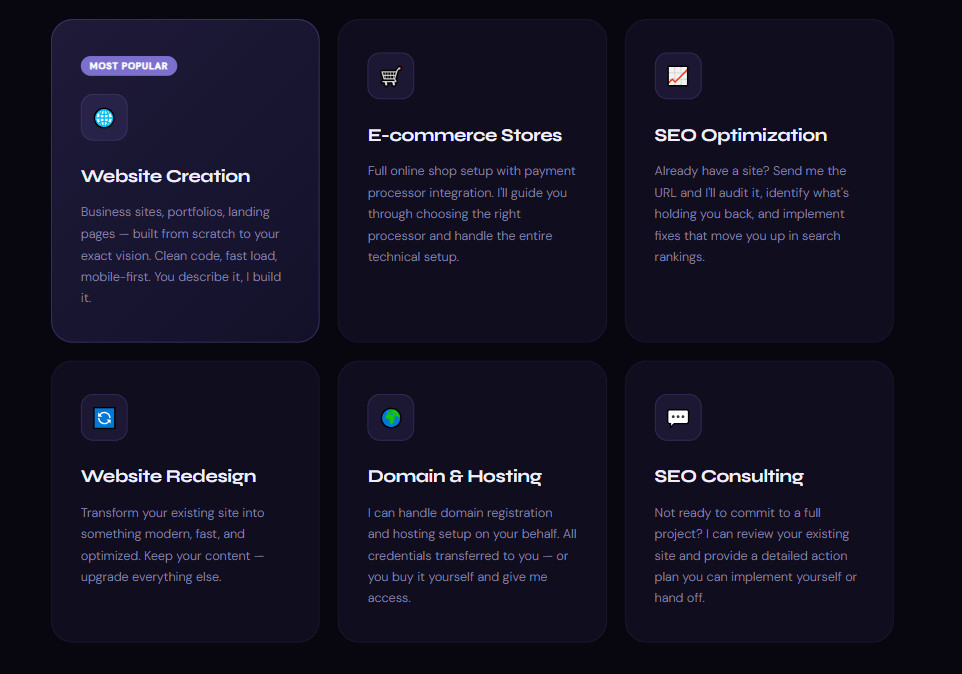
Task: Click the refresh arrows icon for Website Redesign
Action: coord(104,417)
